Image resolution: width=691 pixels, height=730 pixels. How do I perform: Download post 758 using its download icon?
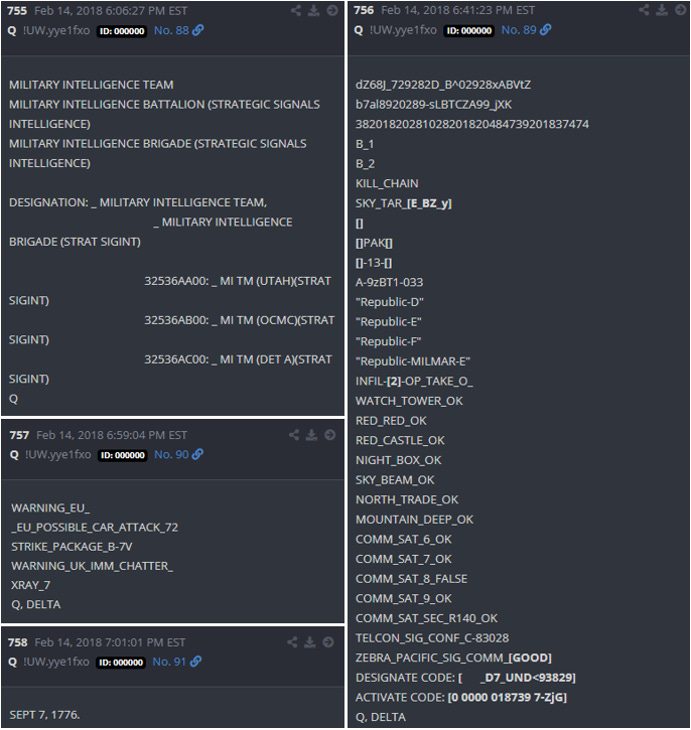[x=310, y=642]
